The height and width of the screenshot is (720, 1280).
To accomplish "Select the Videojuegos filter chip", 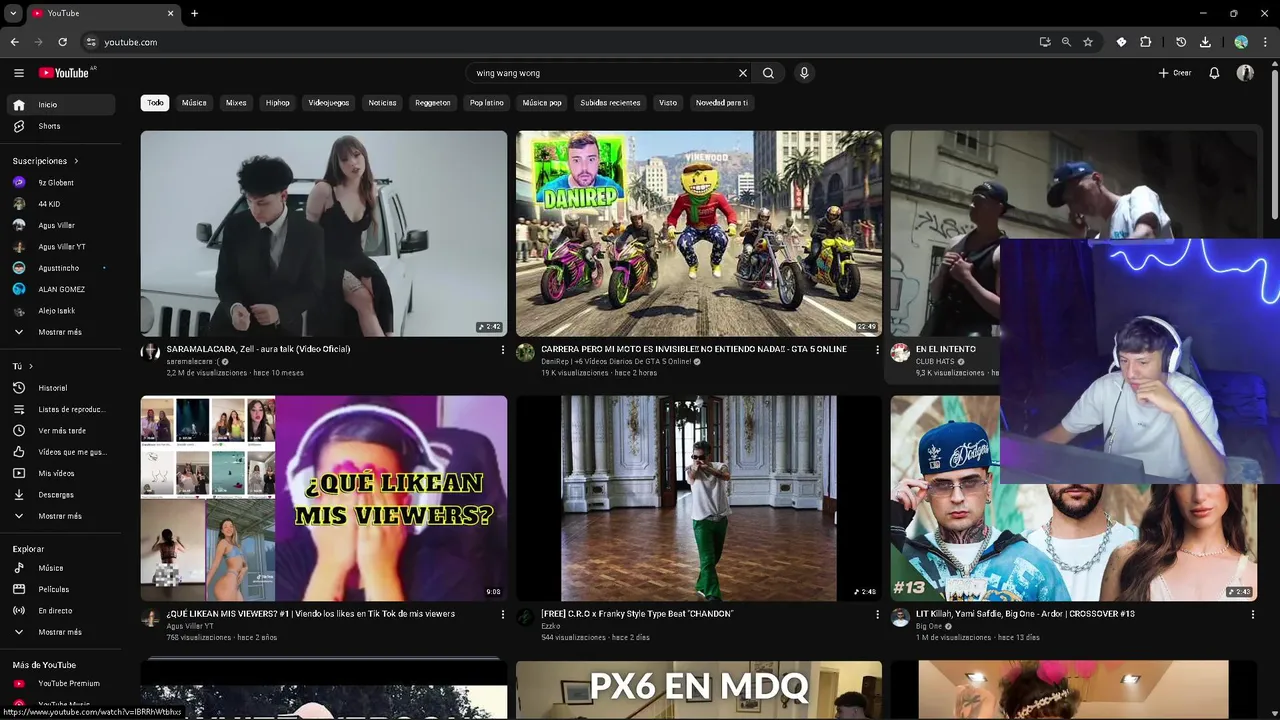I will [329, 103].
